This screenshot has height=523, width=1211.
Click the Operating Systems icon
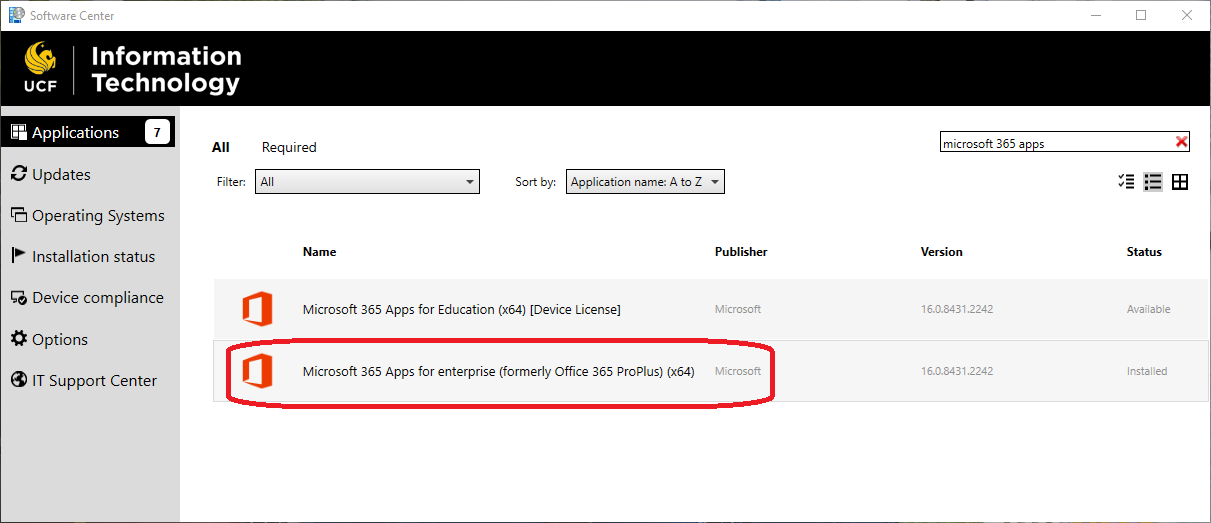click(x=18, y=215)
